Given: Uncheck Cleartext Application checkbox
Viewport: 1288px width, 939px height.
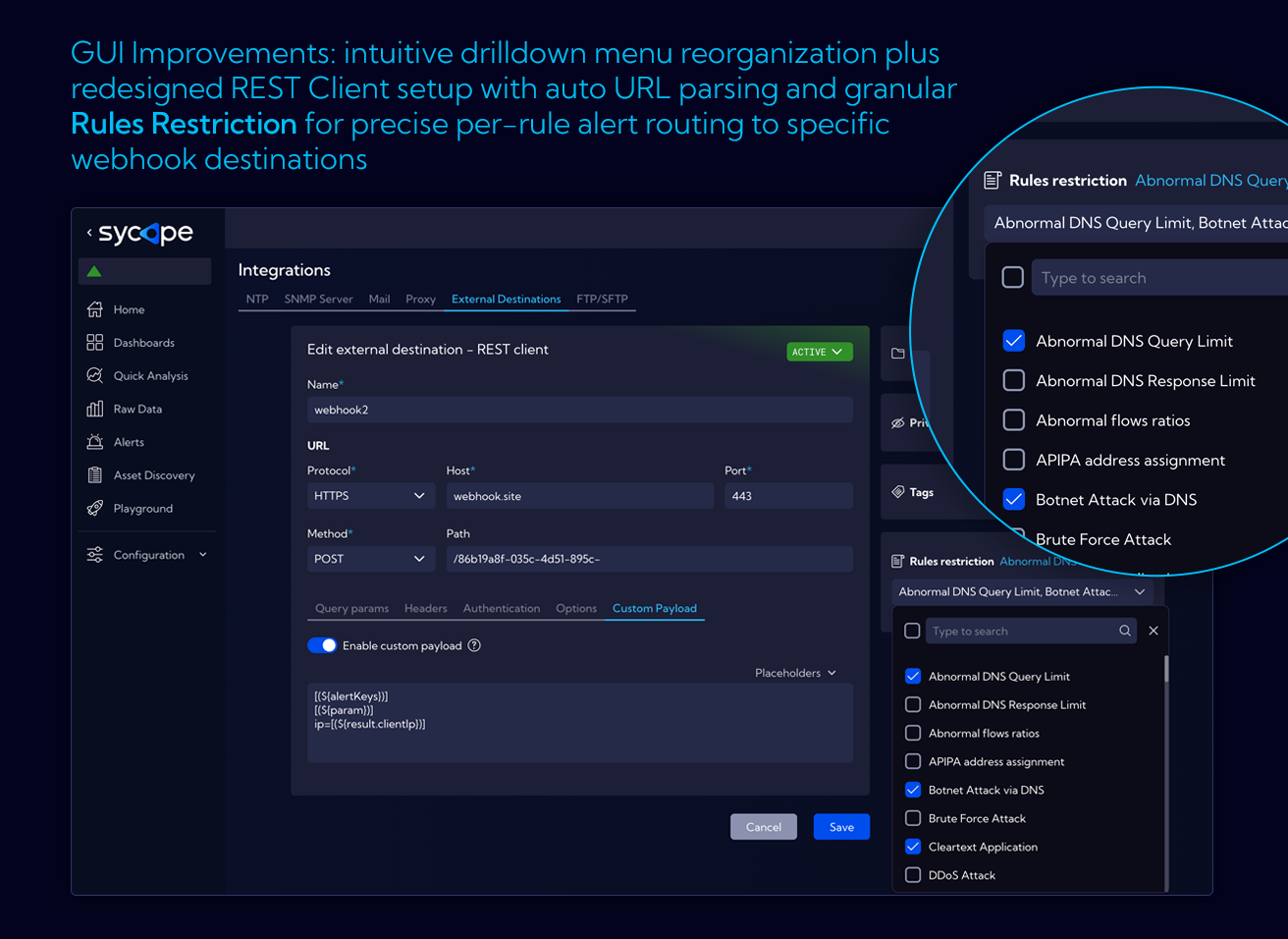Looking at the screenshot, I should [913, 847].
